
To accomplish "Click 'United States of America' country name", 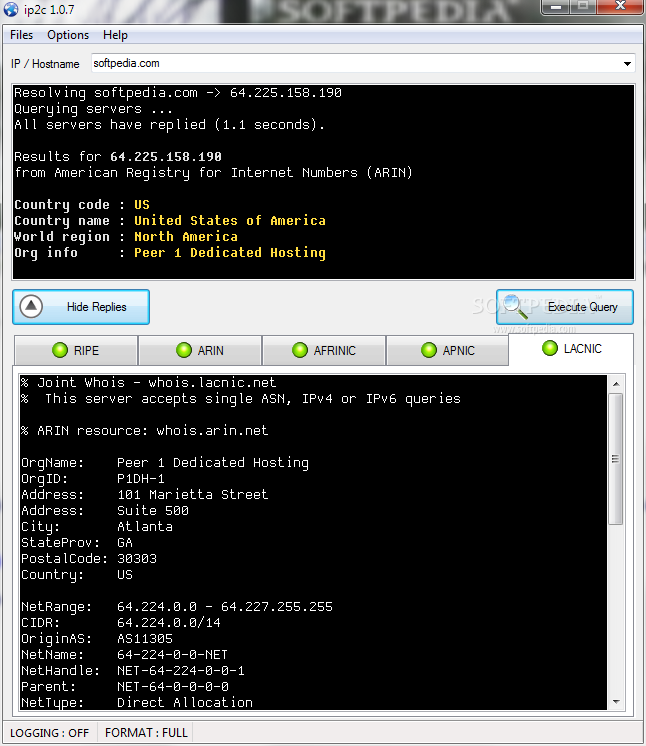I will (x=230, y=221).
